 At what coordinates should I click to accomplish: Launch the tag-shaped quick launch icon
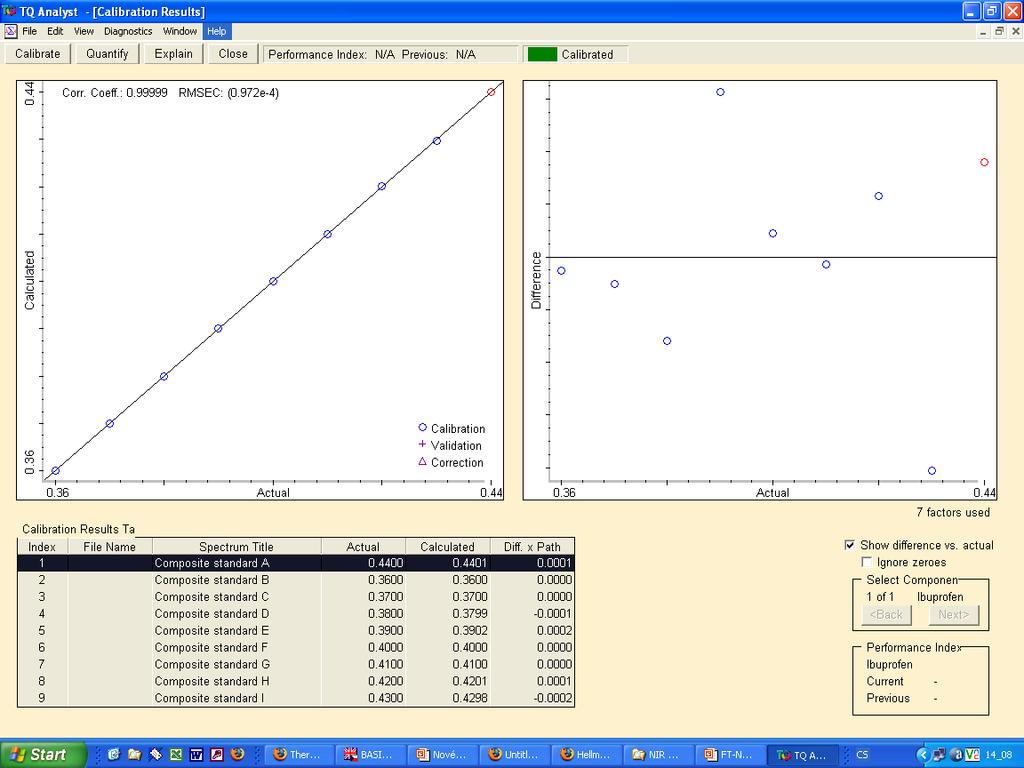155,754
